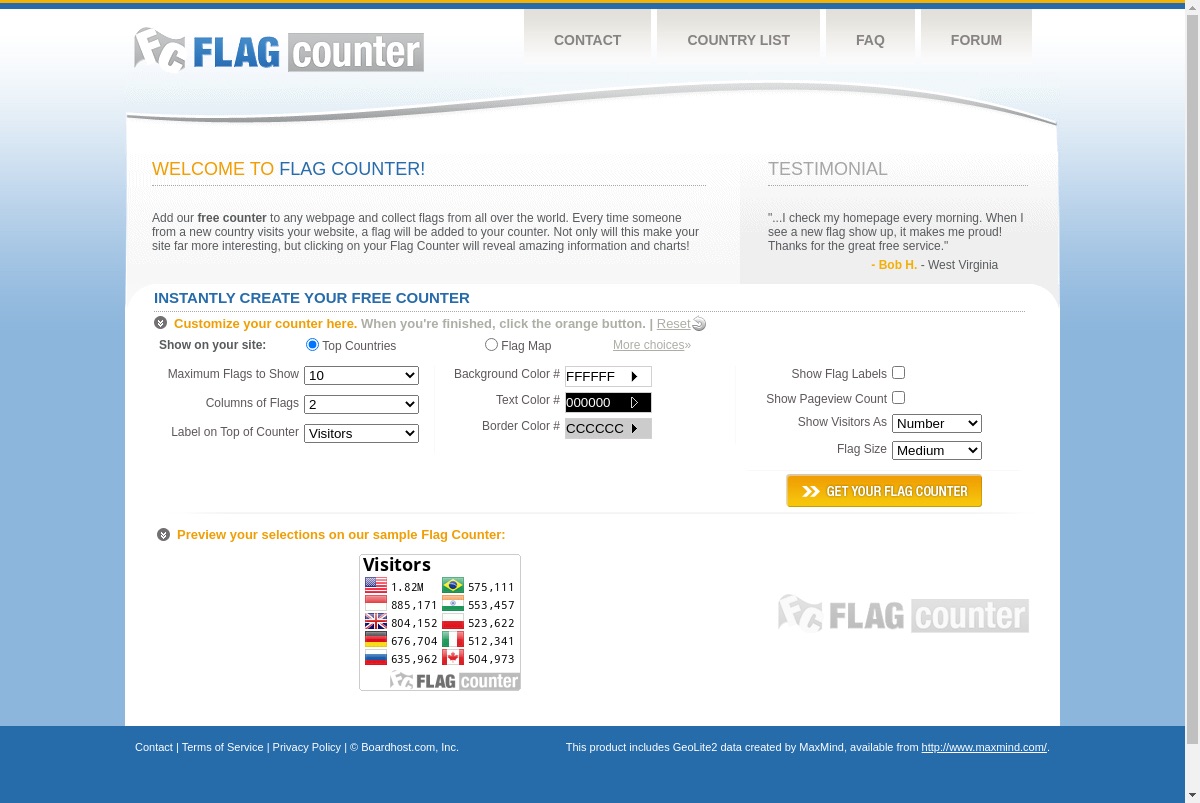Click the Germany flag in preview counter
The width and height of the screenshot is (1200, 803).
tap(376, 640)
